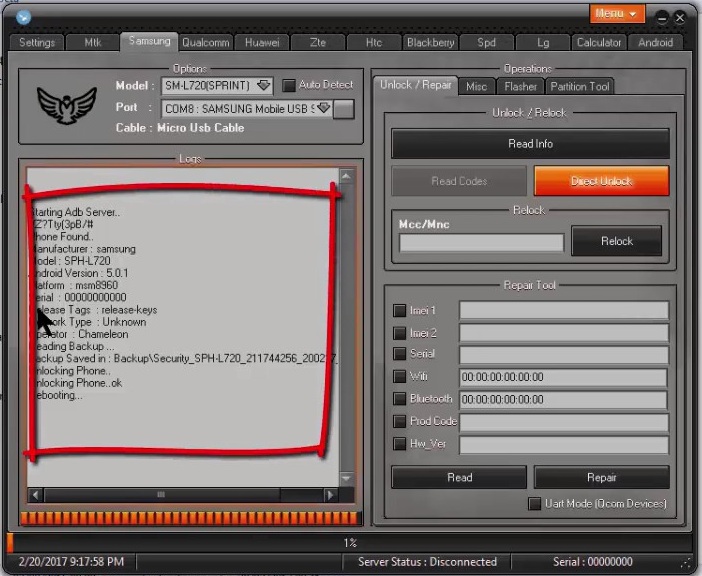Viewport: 702px width, 576px height.
Task: Click the 1% overall progress bar
Action: (x=350, y=543)
